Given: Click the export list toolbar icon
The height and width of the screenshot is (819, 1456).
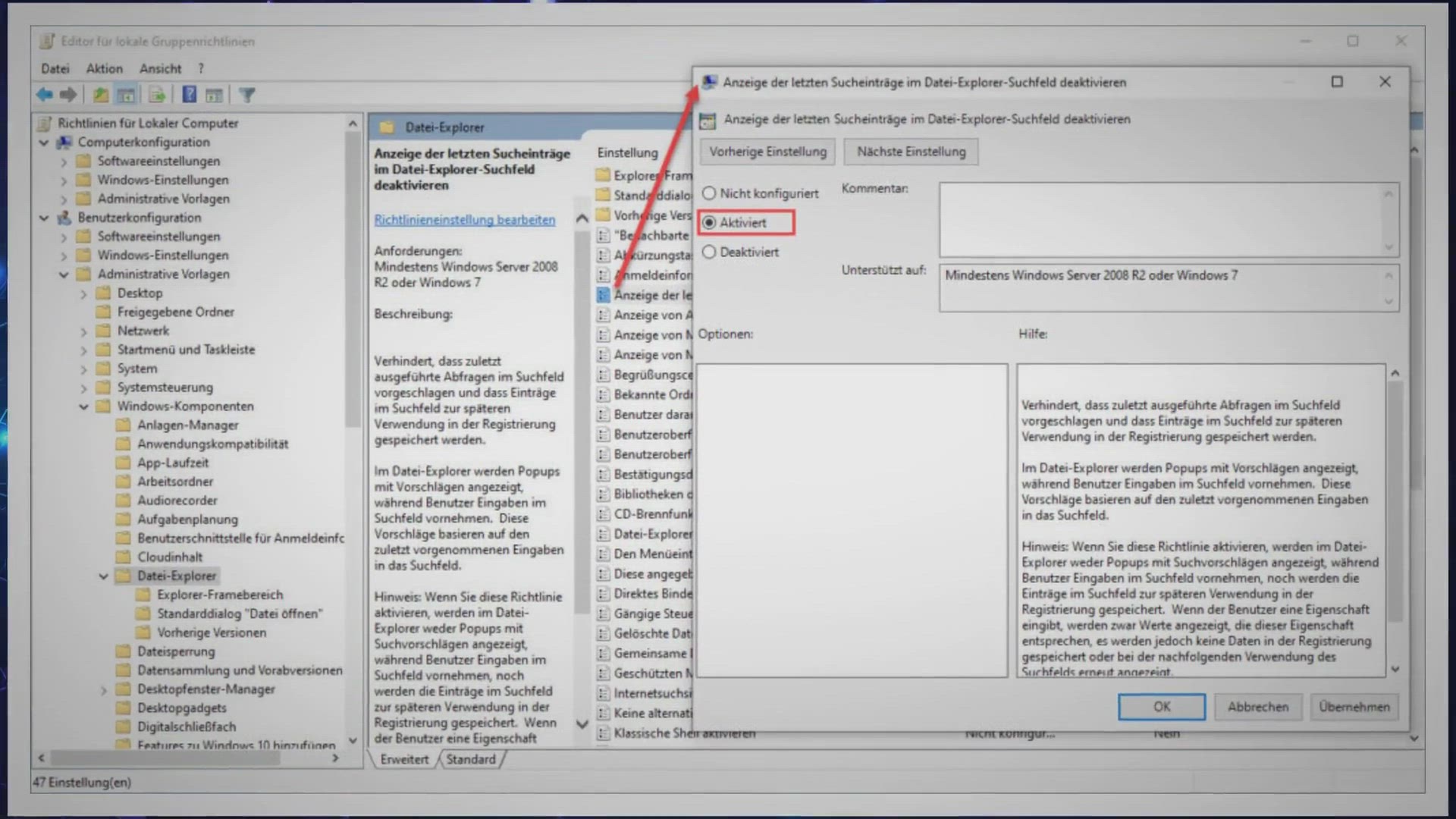Looking at the screenshot, I should pyautogui.click(x=157, y=95).
